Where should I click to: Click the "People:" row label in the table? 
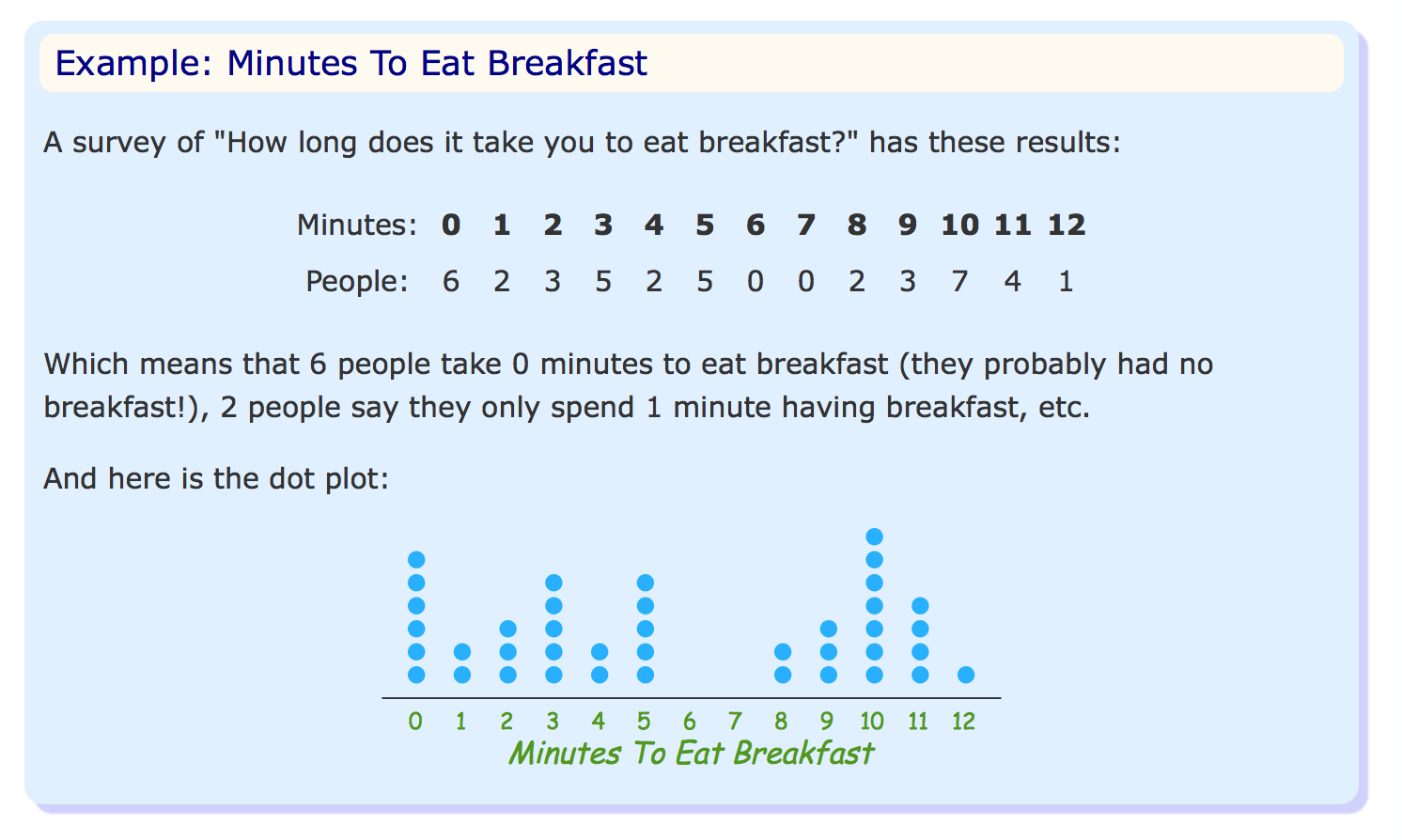357,282
